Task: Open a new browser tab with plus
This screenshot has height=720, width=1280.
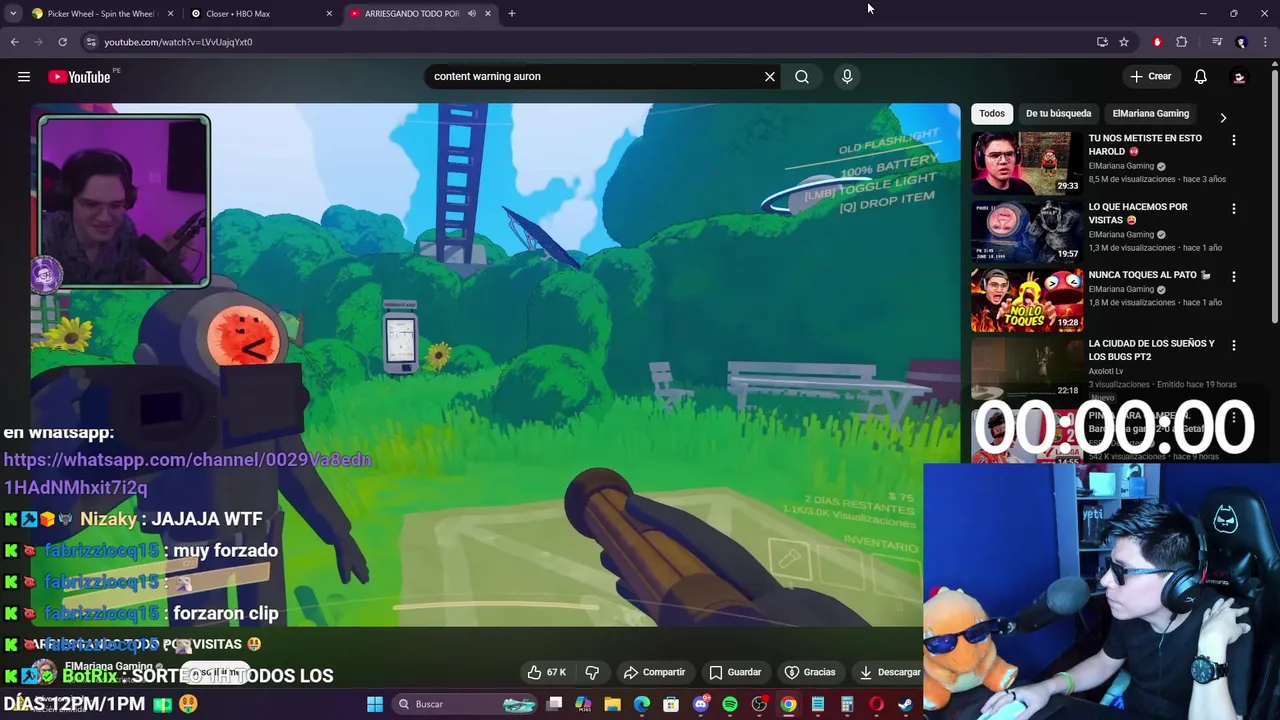Action: coord(512,13)
